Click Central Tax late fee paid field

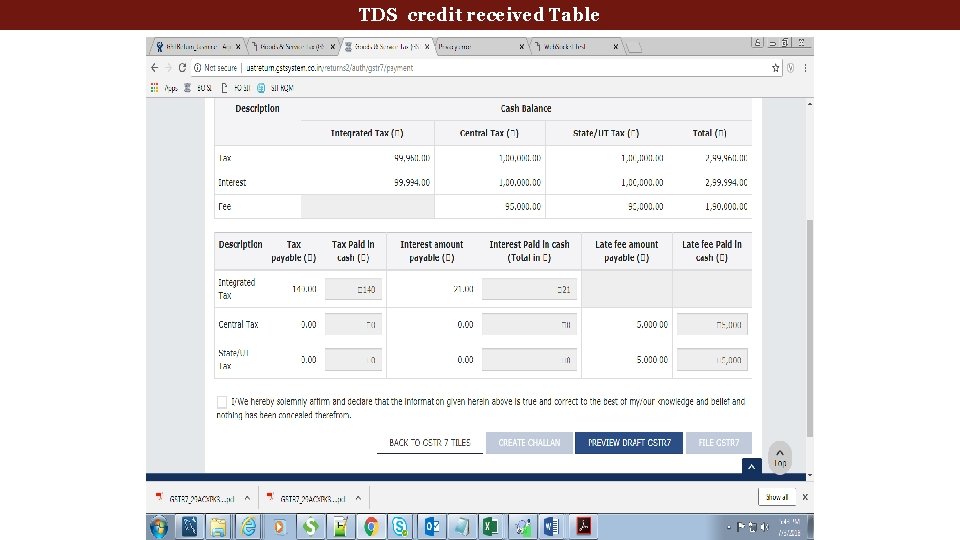click(712, 324)
